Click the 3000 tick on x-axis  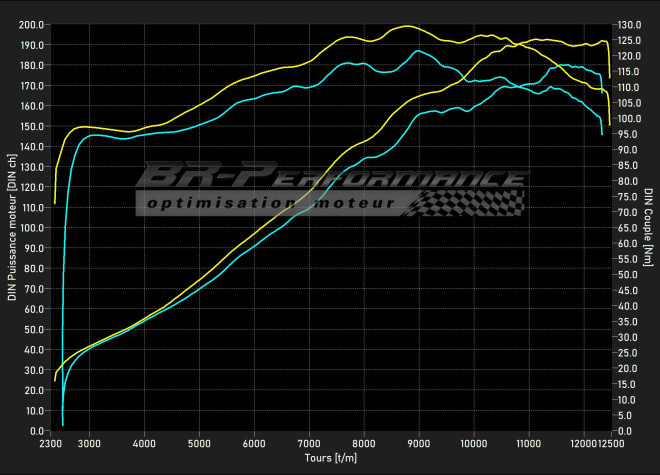(x=89, y=443)
